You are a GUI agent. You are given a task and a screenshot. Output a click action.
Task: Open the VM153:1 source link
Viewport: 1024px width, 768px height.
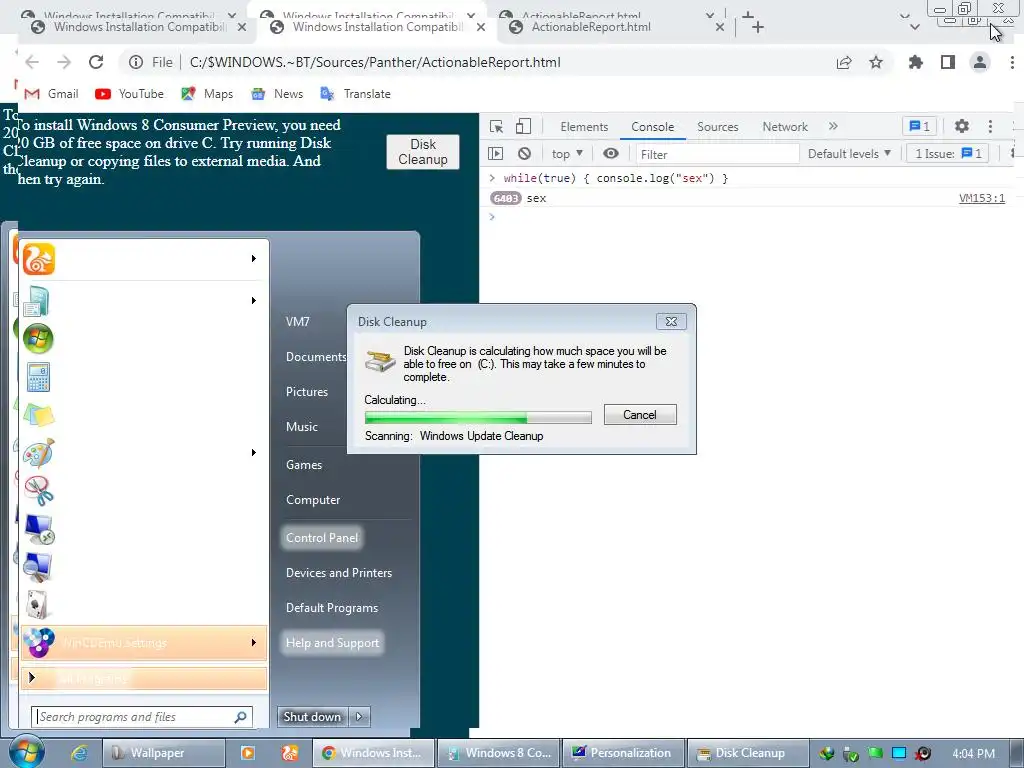tap(982, 198)
